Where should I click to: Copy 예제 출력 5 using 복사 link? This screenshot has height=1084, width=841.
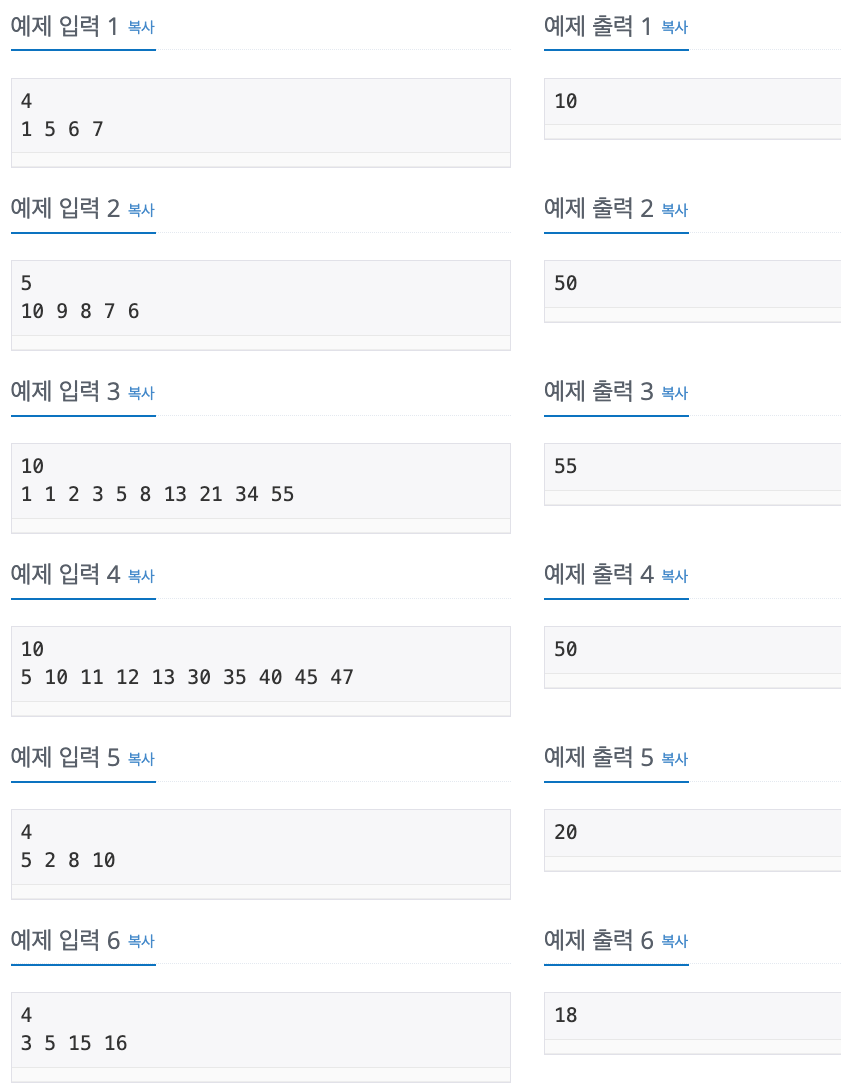673,759
